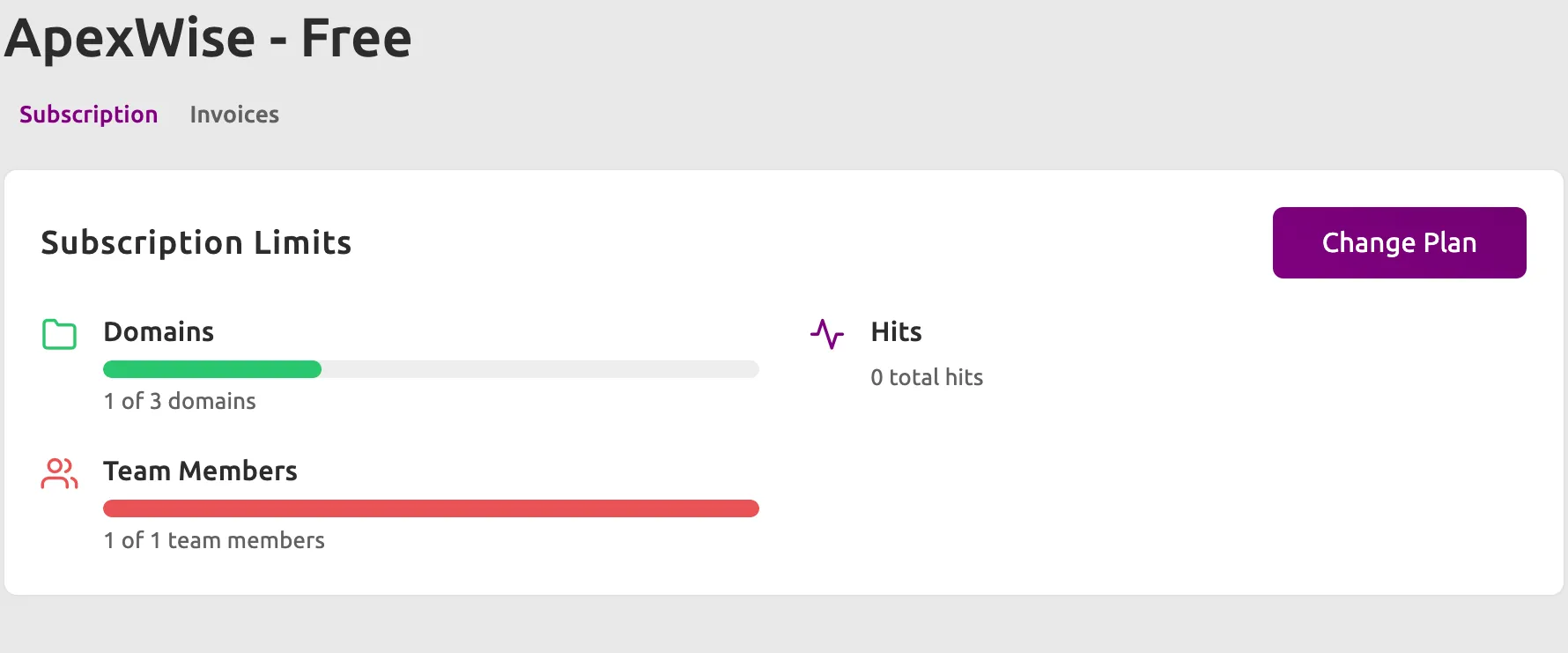The width and height of the screenshot is (1568, 653).
Task: Open the Invoices tab
Action: click(234, 115)
